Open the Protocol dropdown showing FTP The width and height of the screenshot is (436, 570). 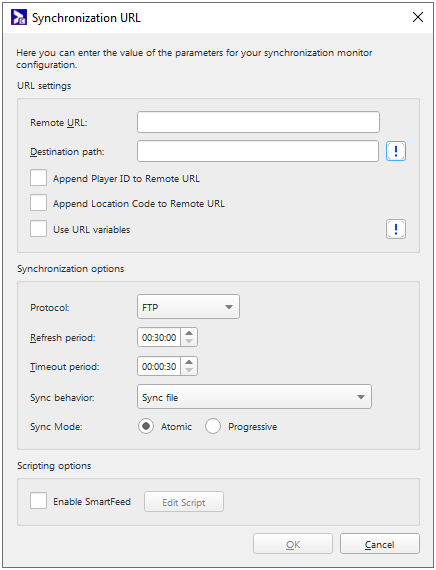188,307
